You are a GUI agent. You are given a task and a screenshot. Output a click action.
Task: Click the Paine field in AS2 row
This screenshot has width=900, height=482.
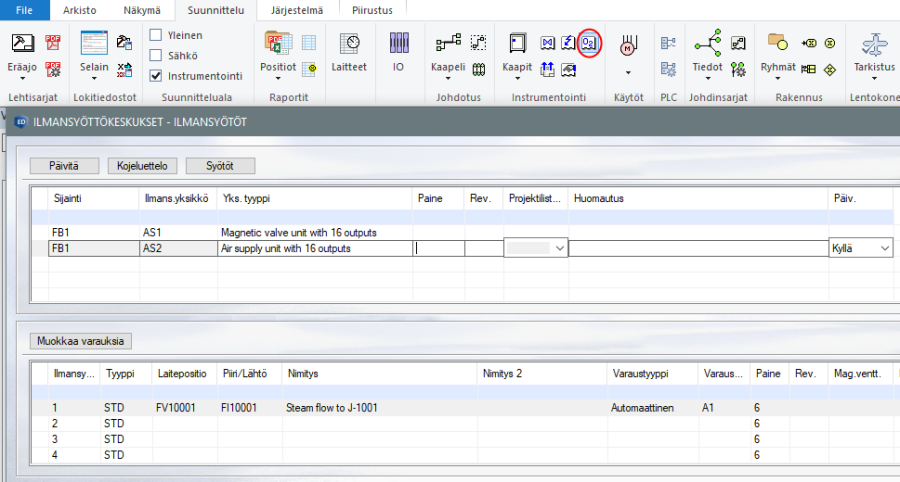pos(438,249)
